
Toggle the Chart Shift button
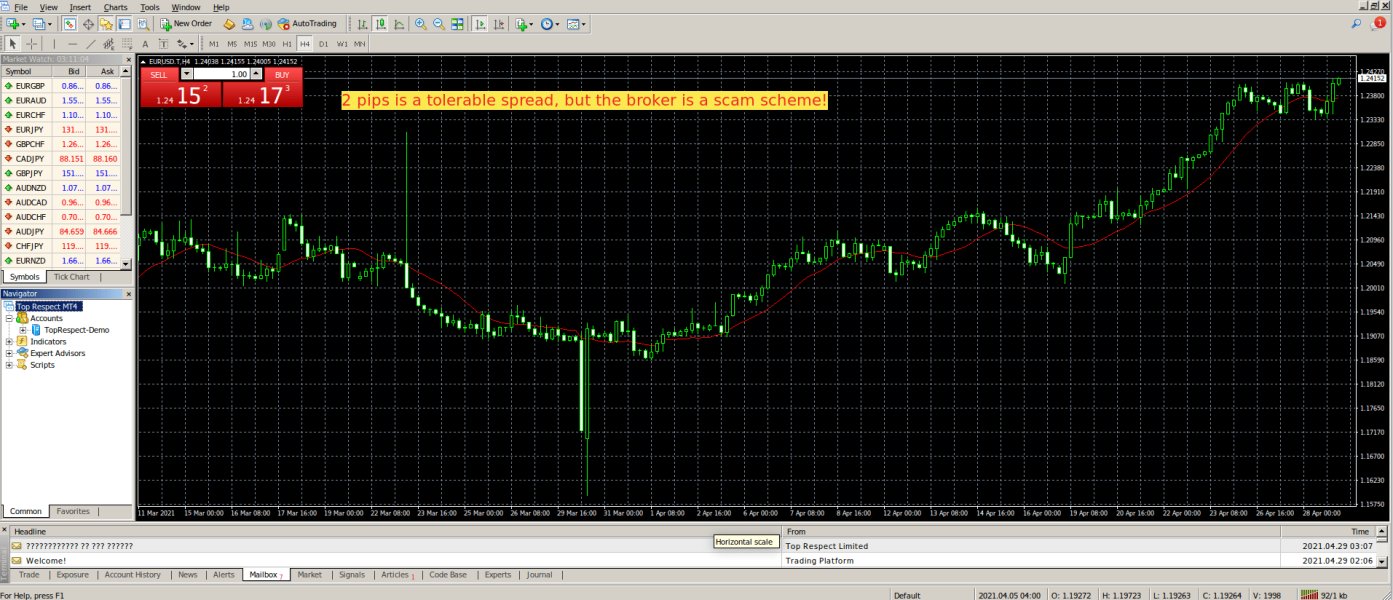(x=499, y=24)
